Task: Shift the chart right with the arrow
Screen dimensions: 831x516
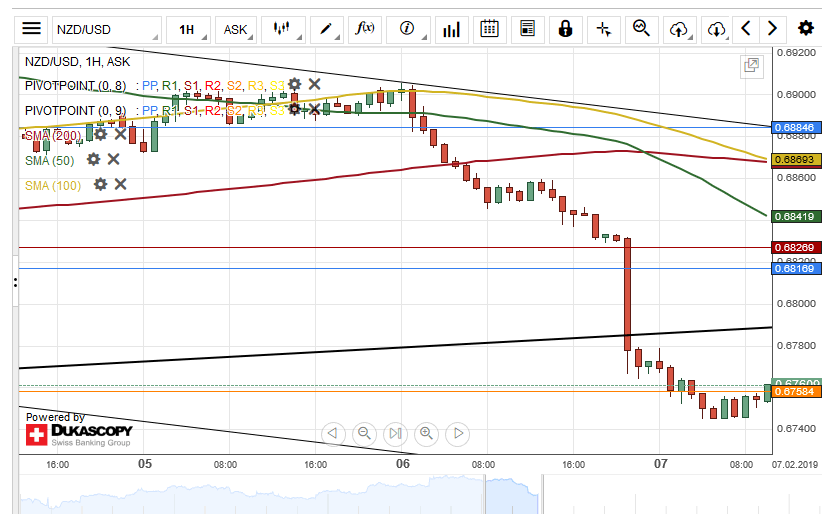Action: pos(772,29)
